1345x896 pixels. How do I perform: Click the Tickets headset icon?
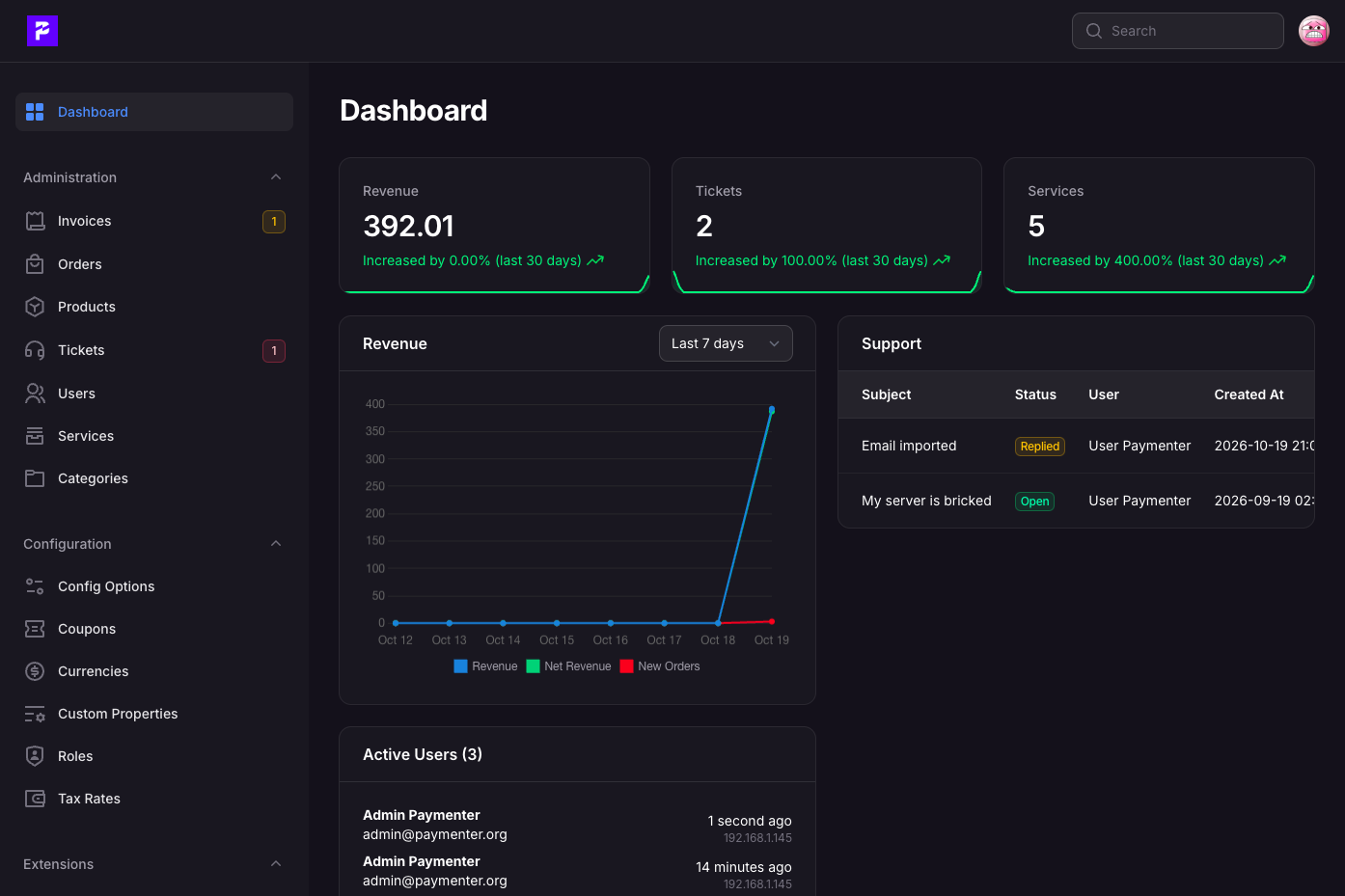[x=35, y=350]
